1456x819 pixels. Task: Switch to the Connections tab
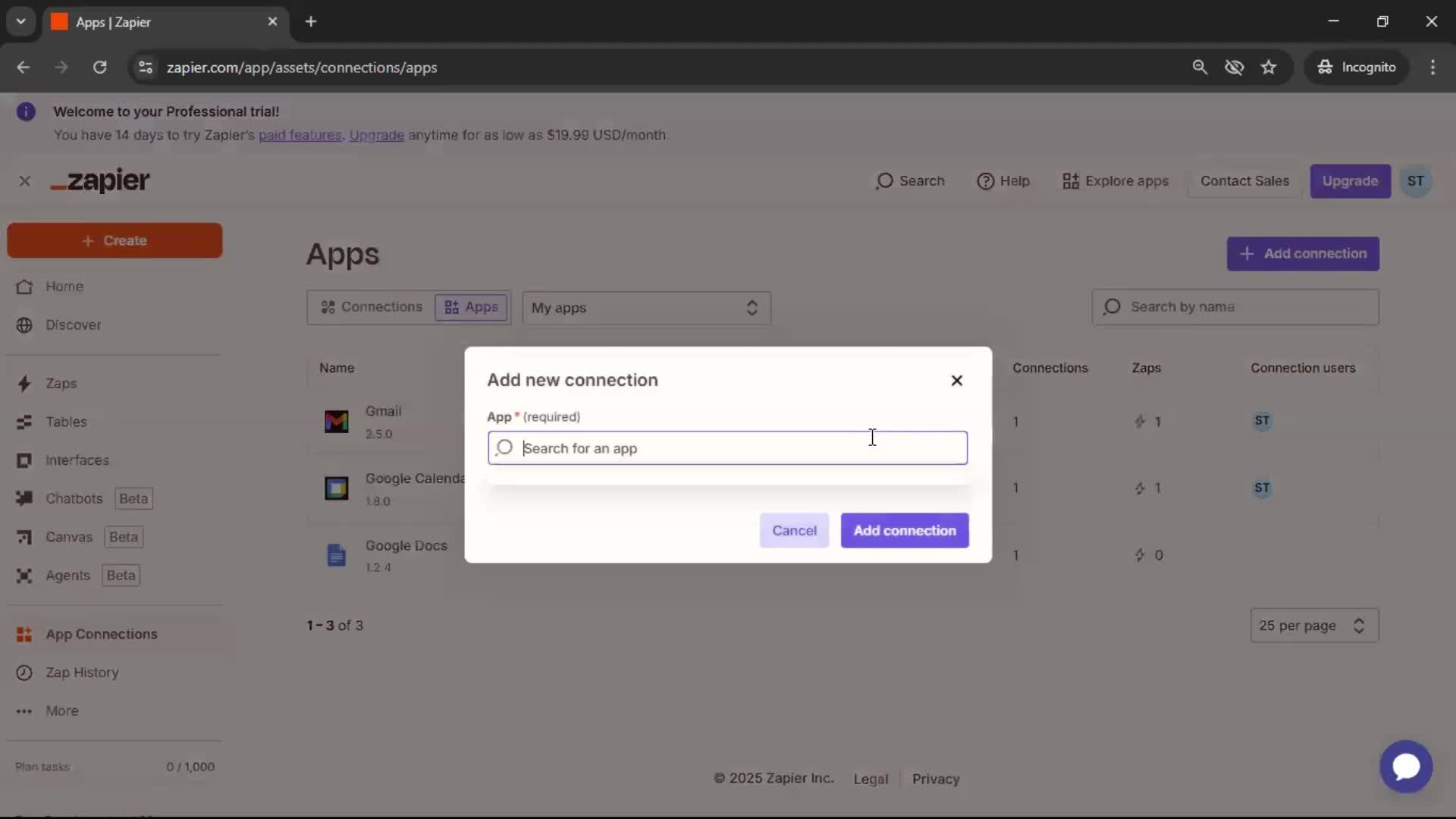click(372, 307)
